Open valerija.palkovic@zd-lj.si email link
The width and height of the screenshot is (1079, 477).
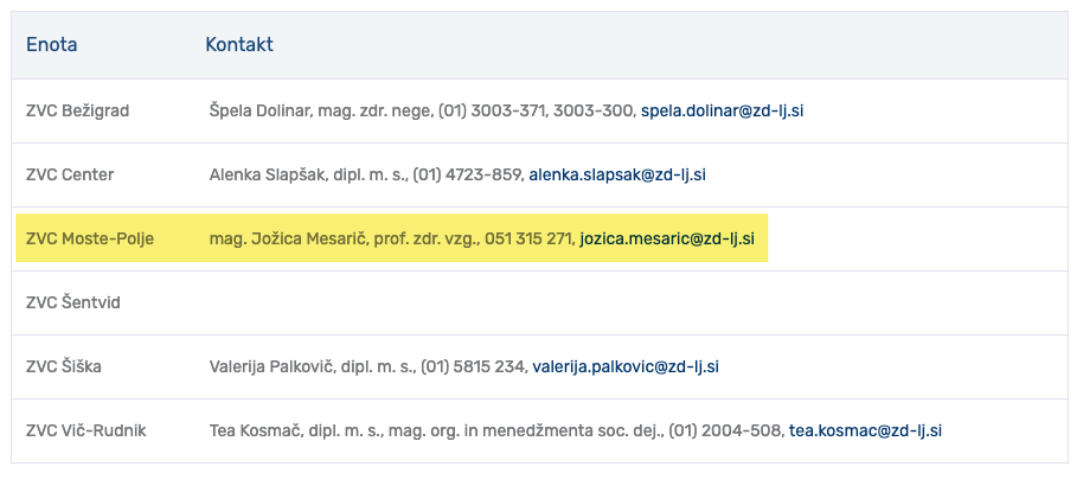click(626, 367)
